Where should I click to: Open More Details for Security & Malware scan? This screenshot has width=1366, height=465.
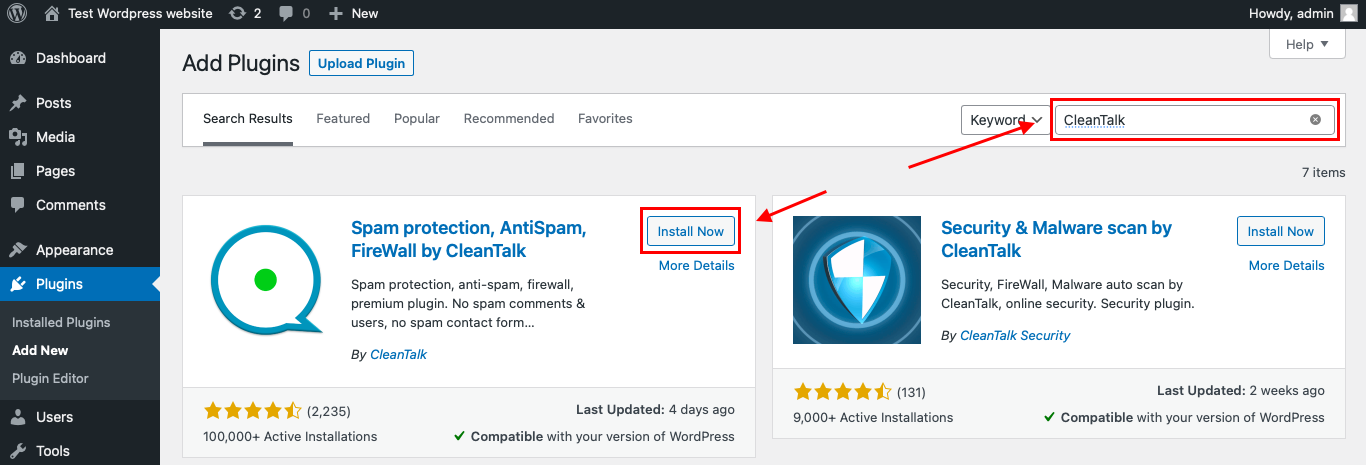click(x=1286, y=265)
